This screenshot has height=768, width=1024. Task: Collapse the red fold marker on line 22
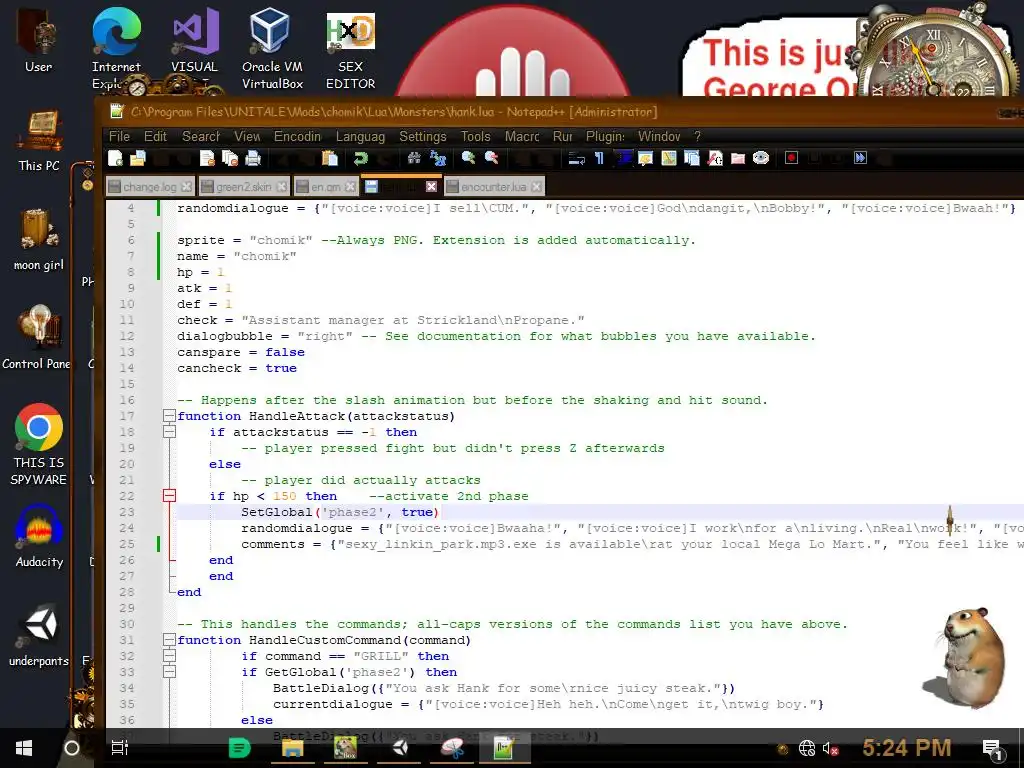(169, 496)
